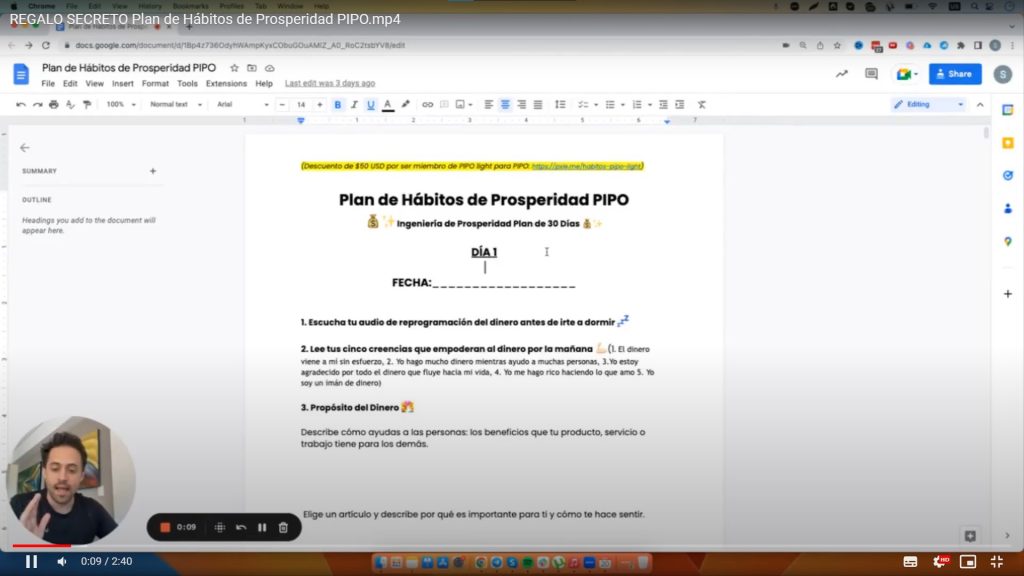Insert a link with the chain icon
The height and width of the screenshot is (576, 1024).
(427, 104)
